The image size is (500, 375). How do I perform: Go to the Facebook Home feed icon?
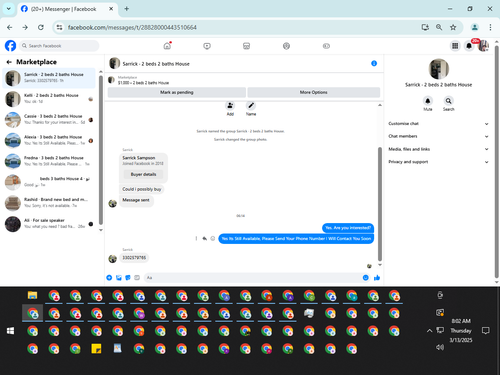point(167,46)
